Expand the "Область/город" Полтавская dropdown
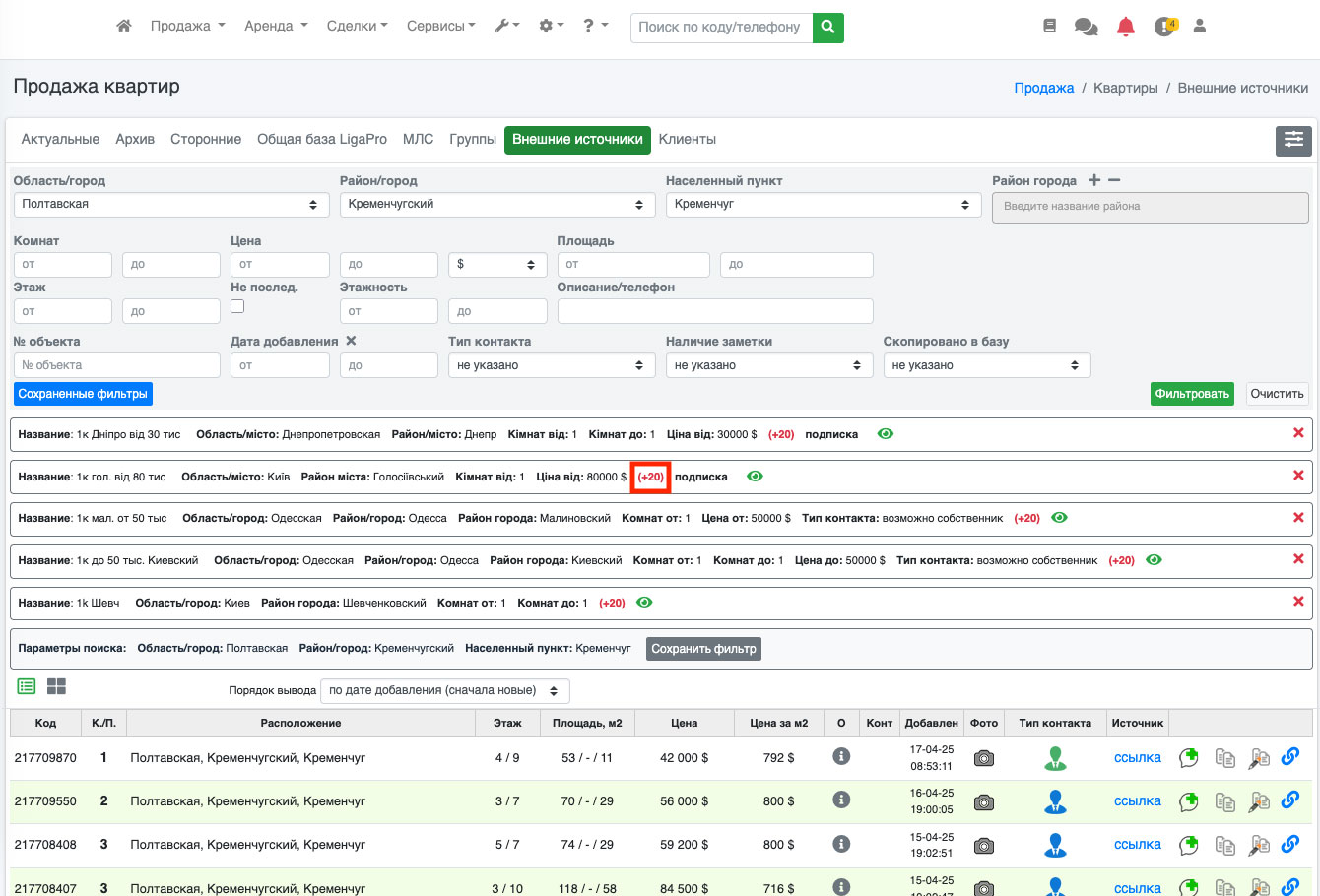This screenshot has width=1320, height=896. (171, 205)
